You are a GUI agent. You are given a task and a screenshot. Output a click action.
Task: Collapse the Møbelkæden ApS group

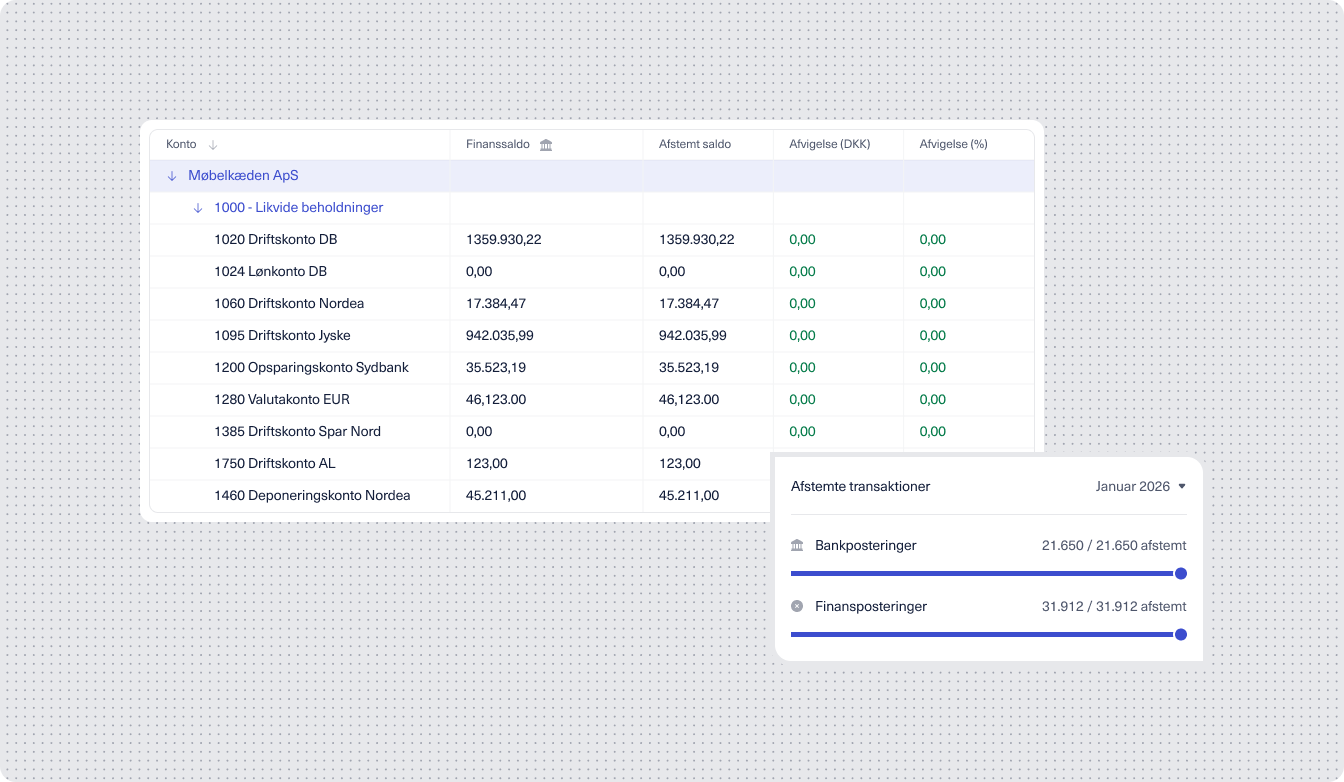click(172, 176)
